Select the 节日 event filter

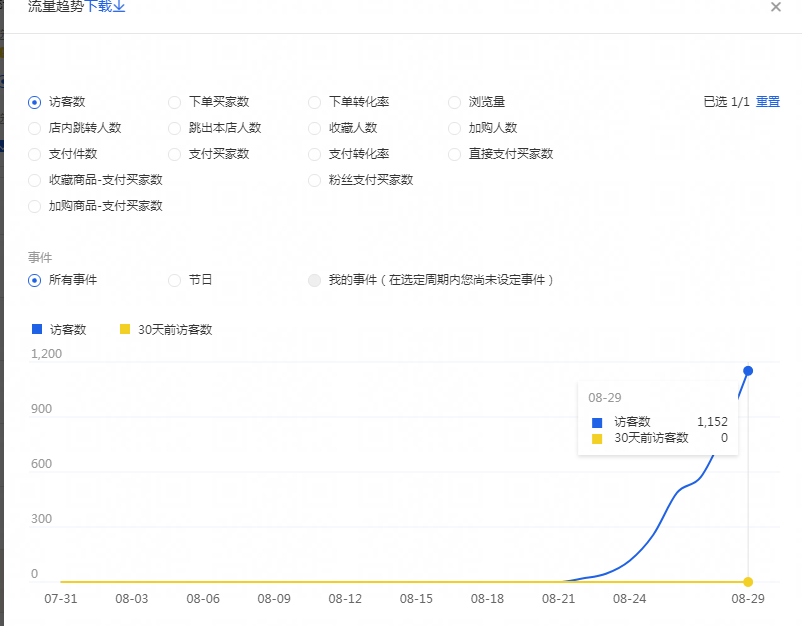pos(175,280)
